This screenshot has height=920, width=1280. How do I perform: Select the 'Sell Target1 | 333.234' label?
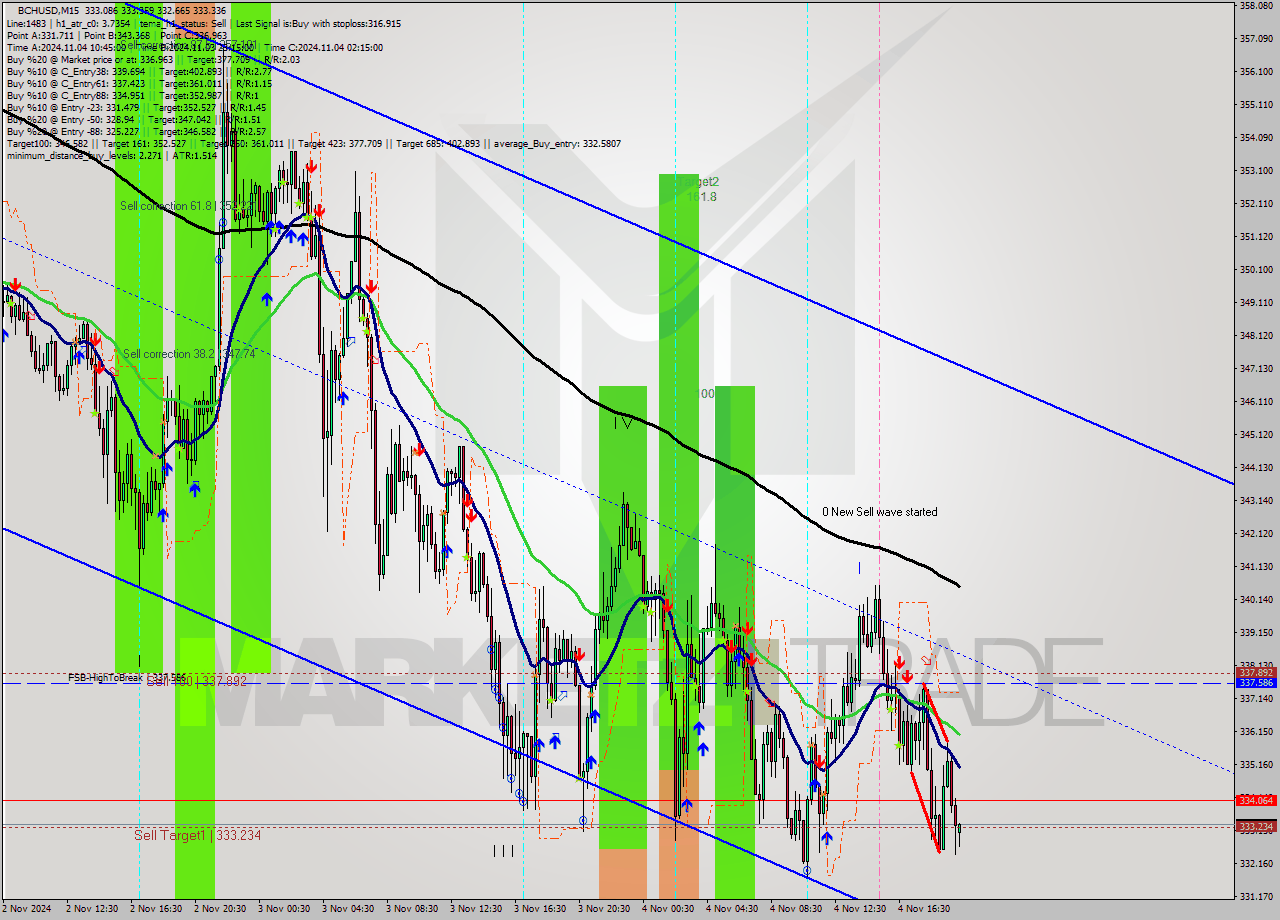(198, 835)
